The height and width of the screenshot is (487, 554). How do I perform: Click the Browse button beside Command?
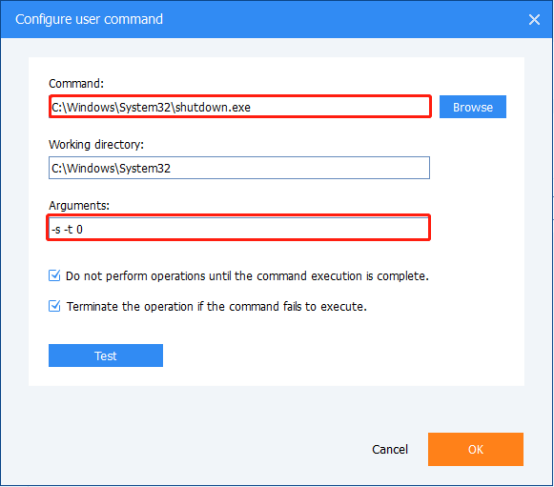click(472, 107)
